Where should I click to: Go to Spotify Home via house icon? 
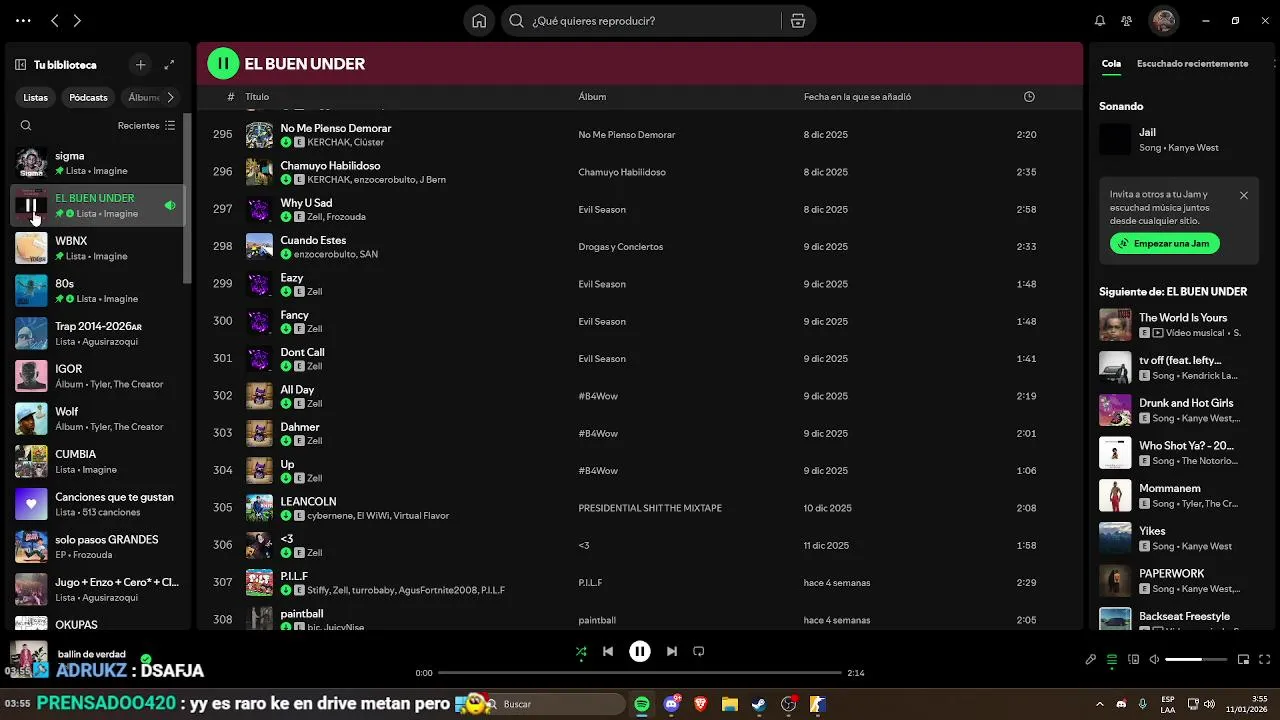pos(479,21)
